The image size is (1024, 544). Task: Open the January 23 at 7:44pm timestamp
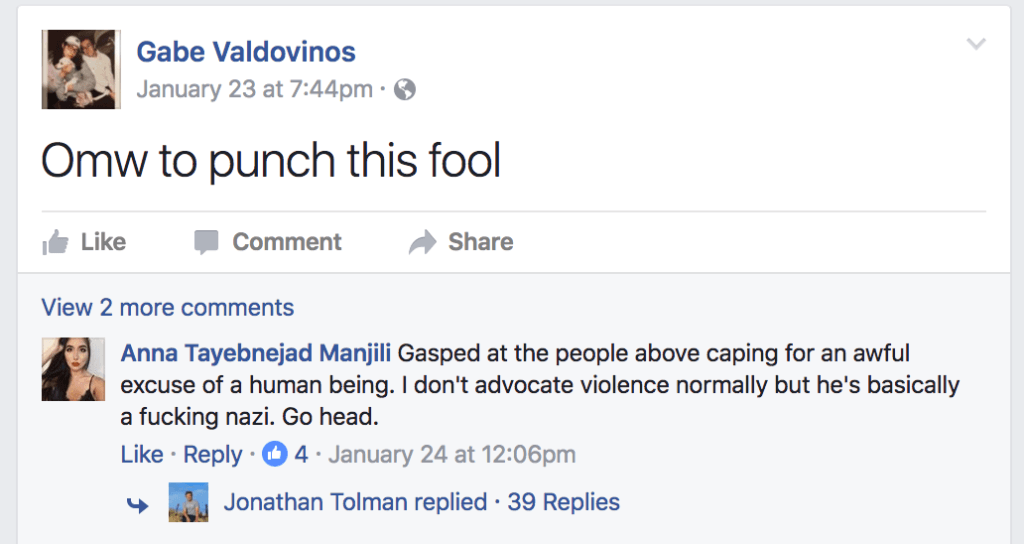[255, 89]
